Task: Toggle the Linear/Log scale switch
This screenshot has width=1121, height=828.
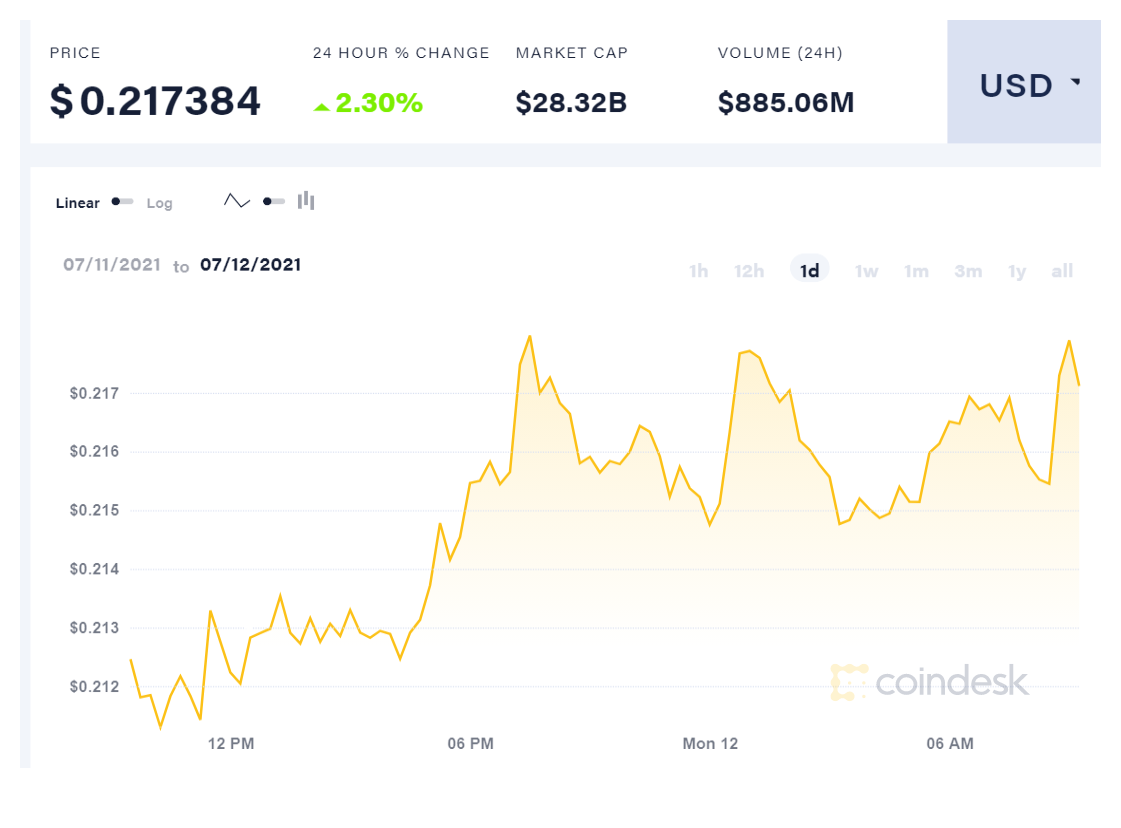Action: pos(123,202)
